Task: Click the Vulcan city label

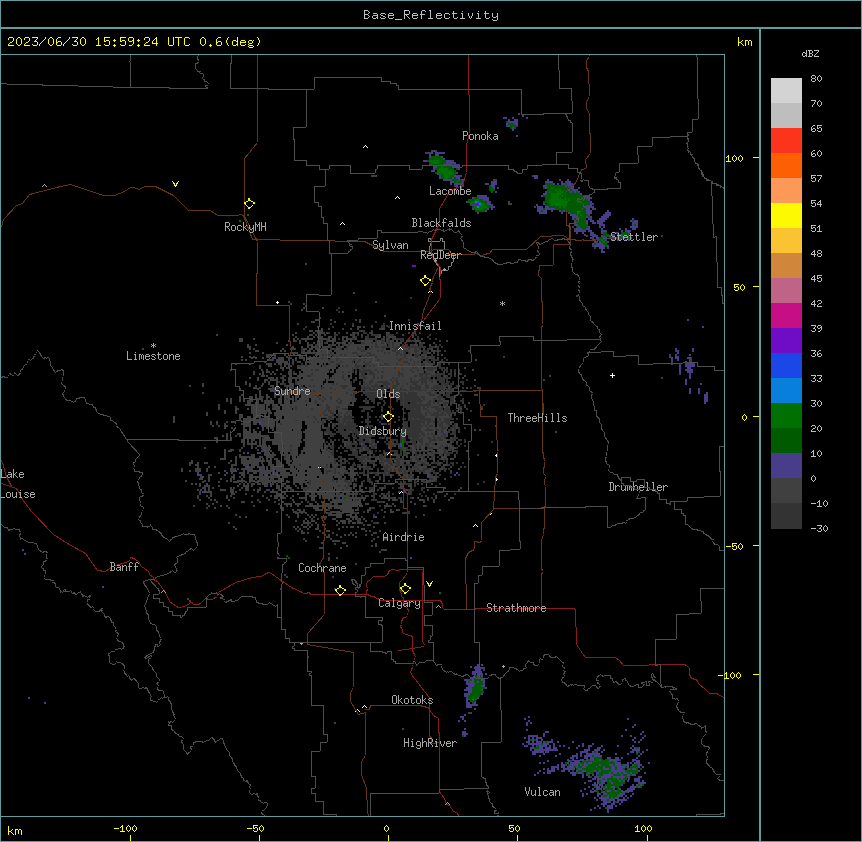Action: tap(542, 792)
